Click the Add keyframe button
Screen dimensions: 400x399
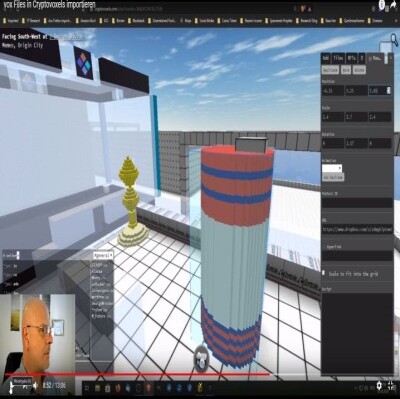333,177
